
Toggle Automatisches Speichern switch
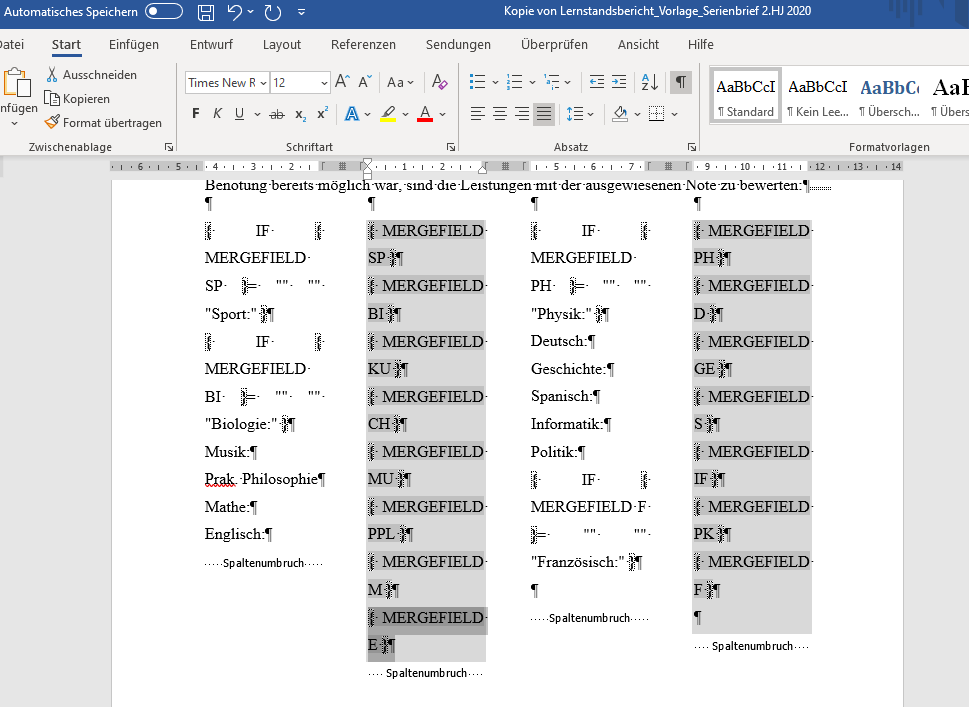(164, 11)
